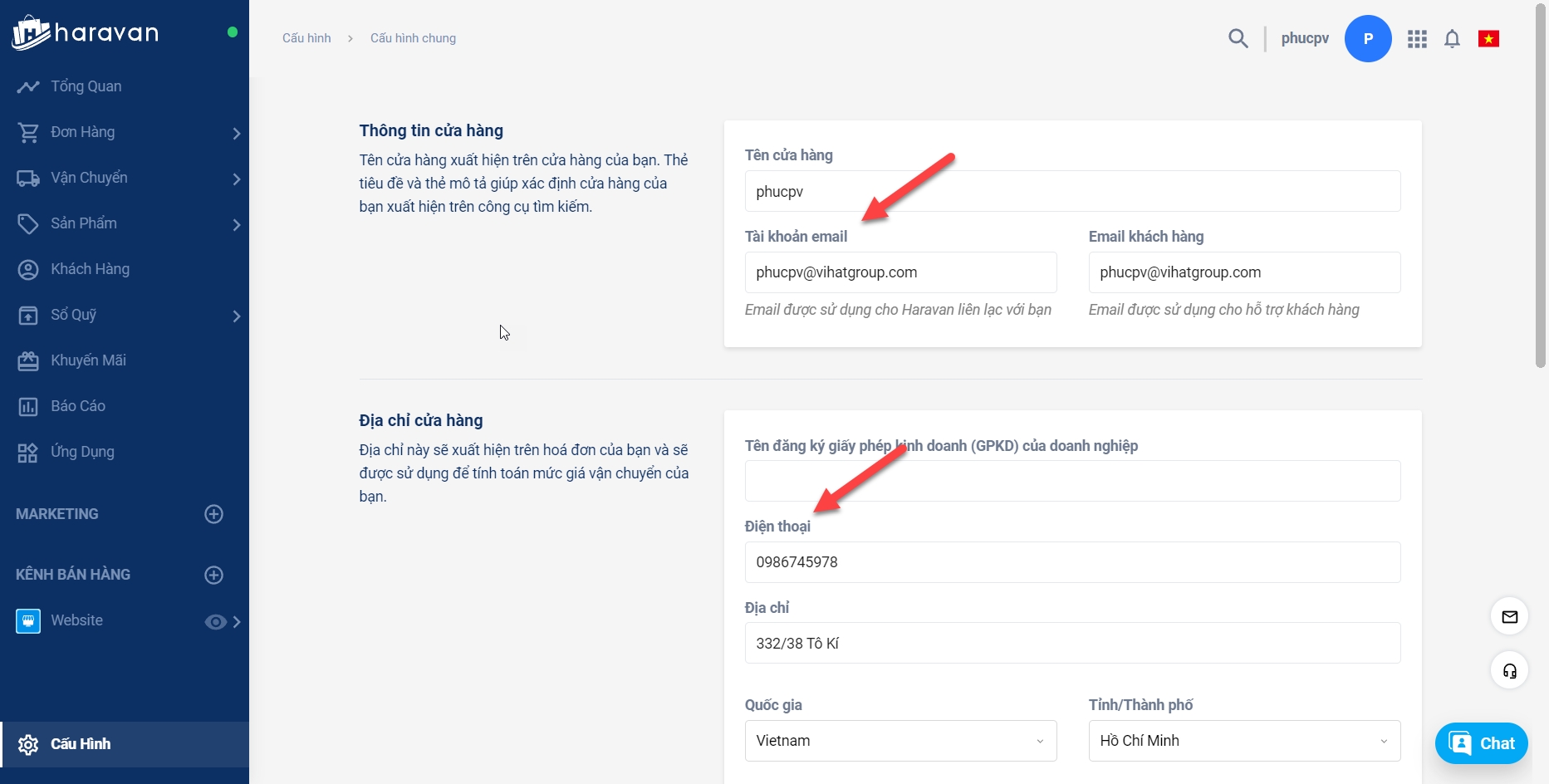Add a Marketing item with plus icon
This screenshot has width=1549, height=784.
pos(213,514)
